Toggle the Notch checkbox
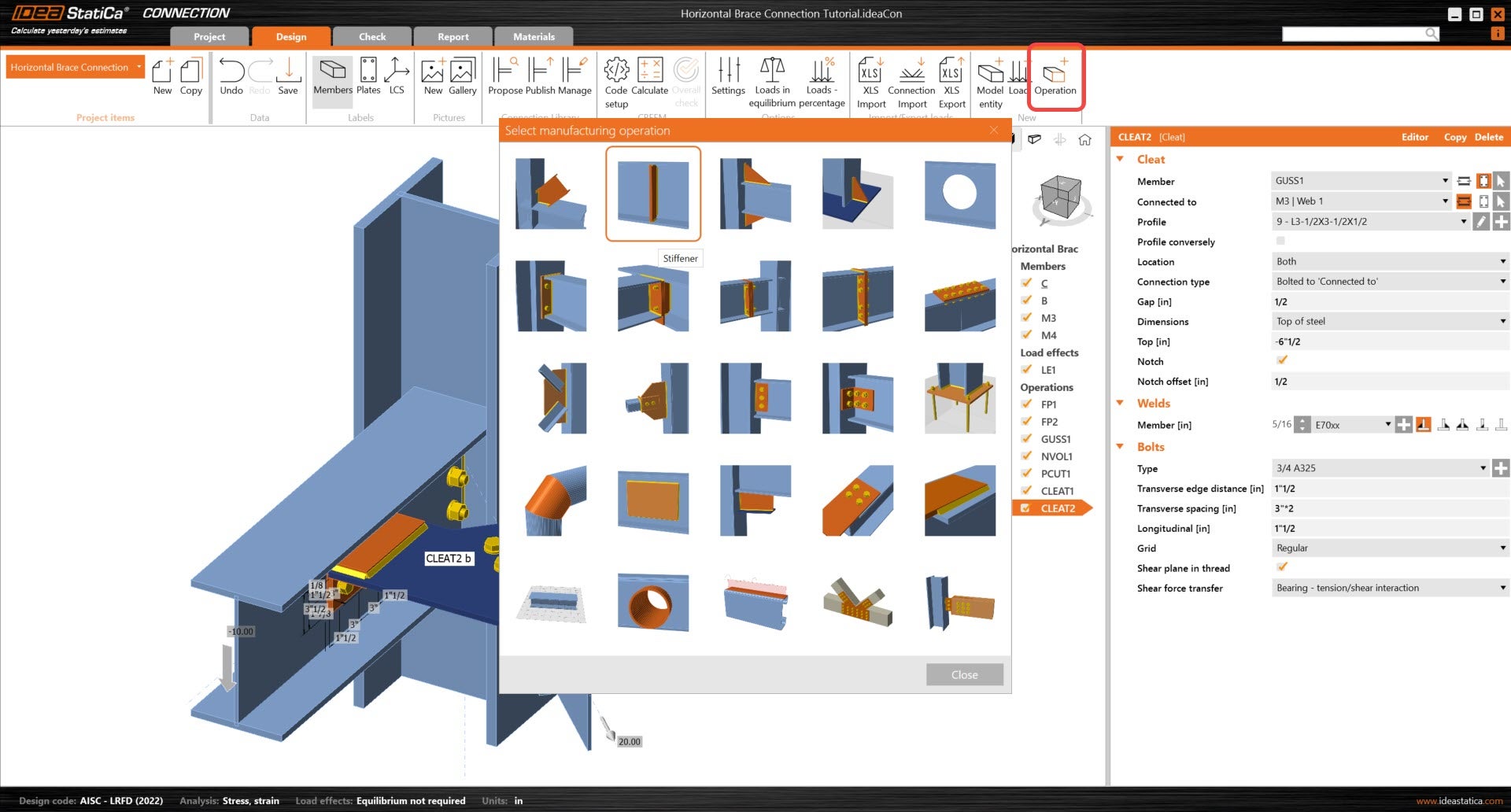The image size is (1511, 812). 1281,360
